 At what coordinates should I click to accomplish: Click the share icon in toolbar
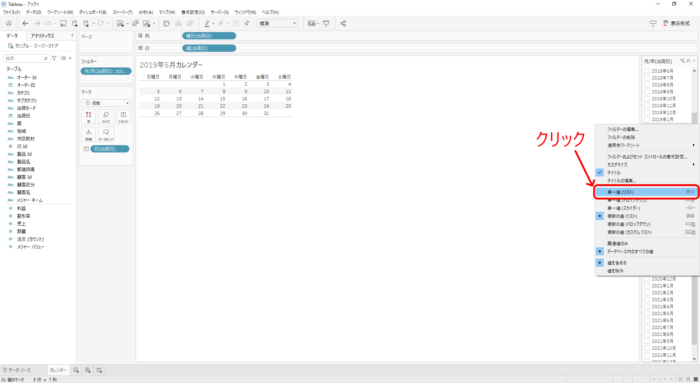click(x=343, y=23)
